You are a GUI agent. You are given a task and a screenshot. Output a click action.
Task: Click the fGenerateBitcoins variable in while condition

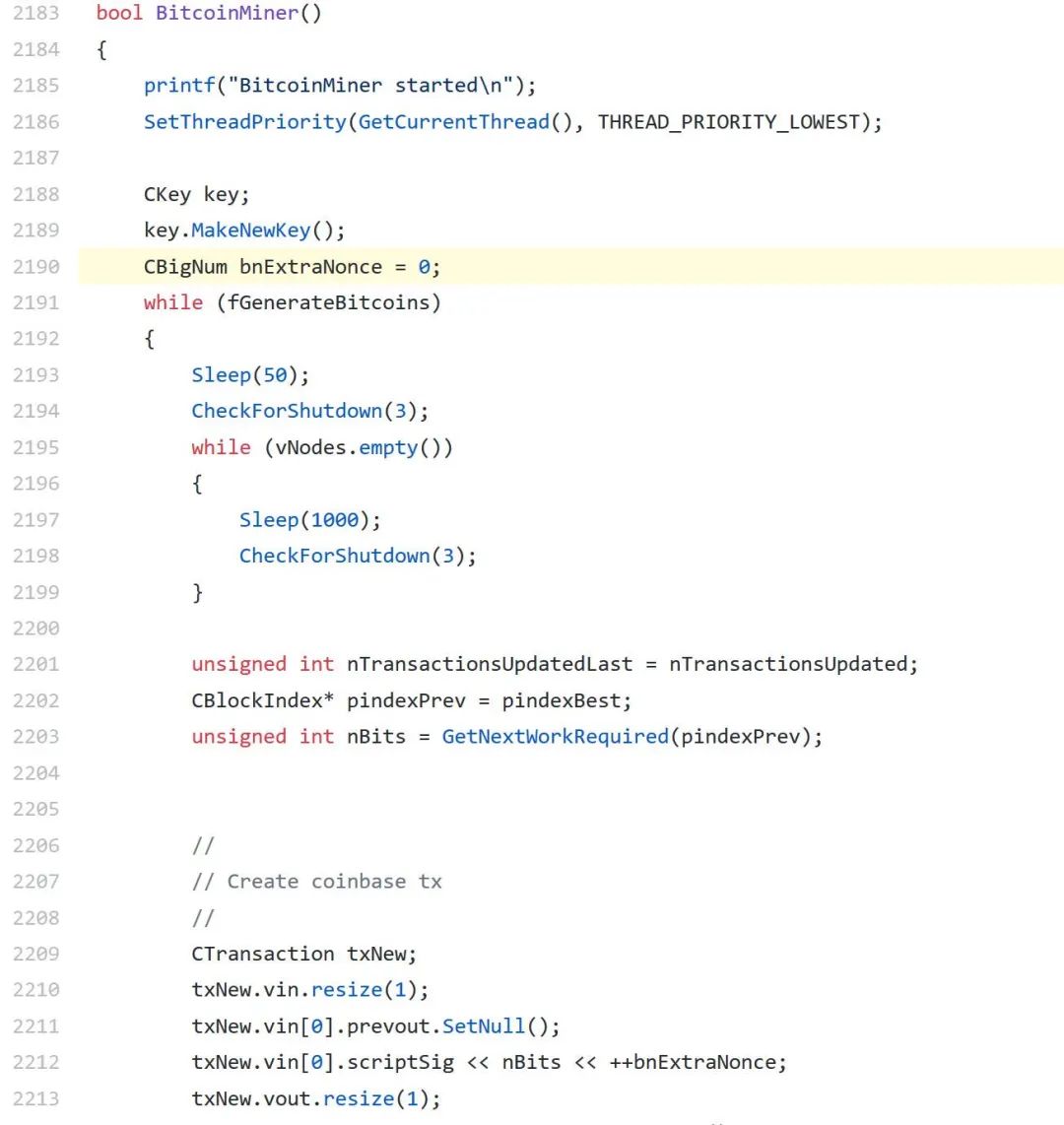point(329,302)
